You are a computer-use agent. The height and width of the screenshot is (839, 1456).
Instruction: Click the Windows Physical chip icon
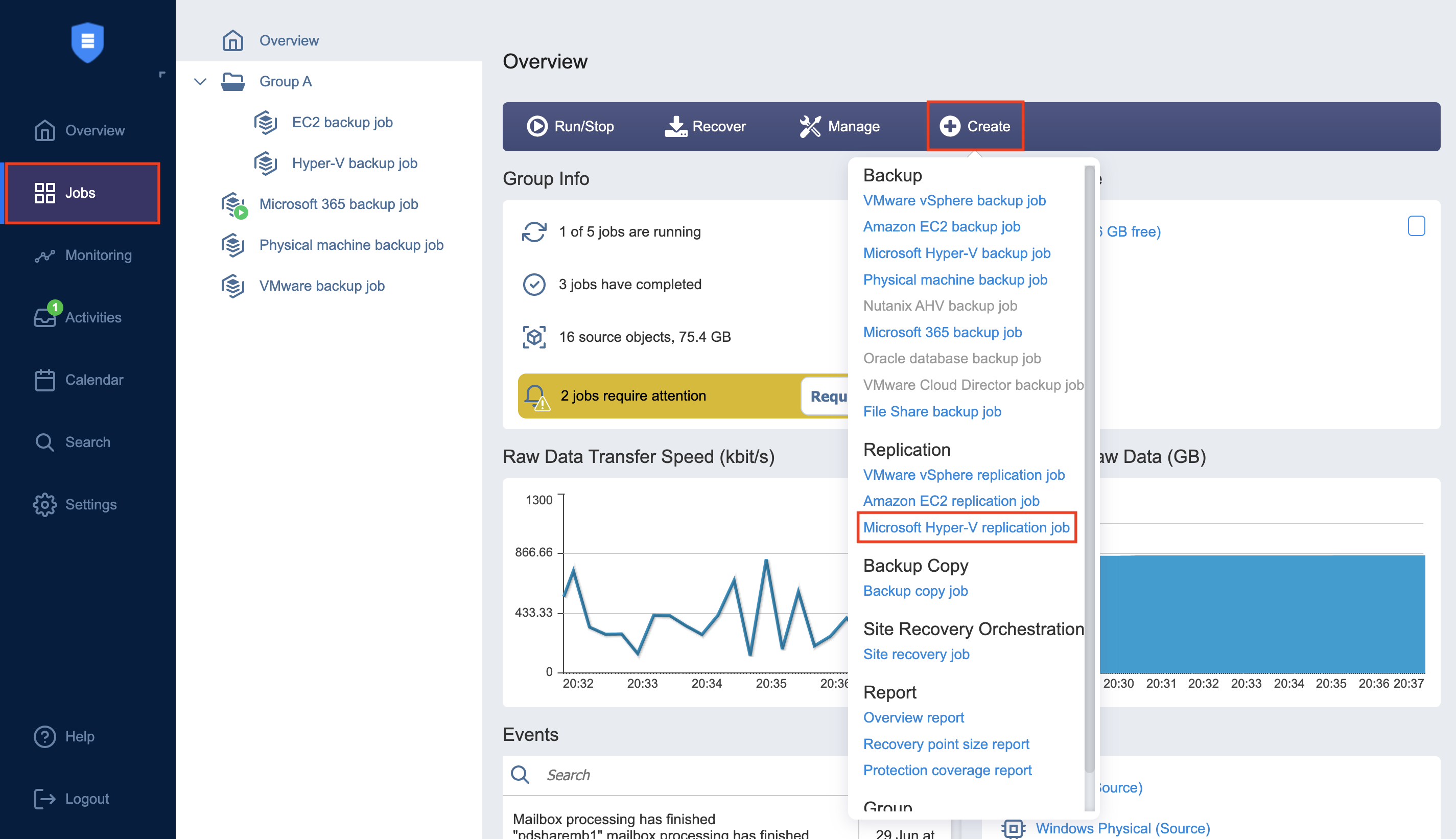pos(1013,829)
